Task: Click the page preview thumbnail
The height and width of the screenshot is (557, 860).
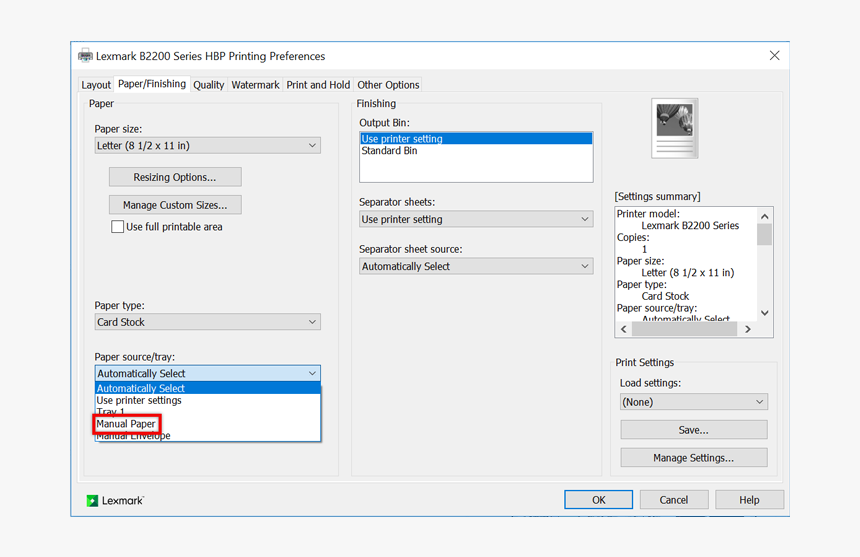Action: pos(674,128)
